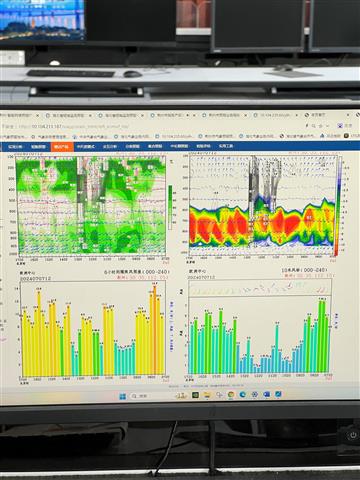Screen dimensions: 360x480
Task: Click the tallest orange bar in the yellow chart
Action: 155,329
